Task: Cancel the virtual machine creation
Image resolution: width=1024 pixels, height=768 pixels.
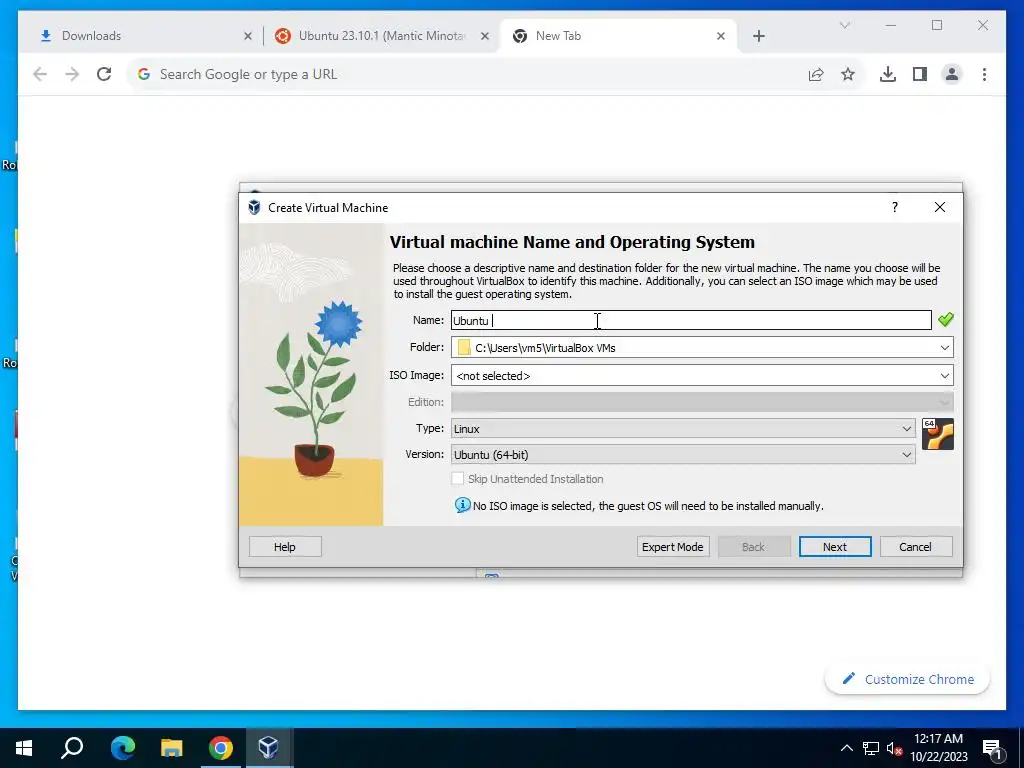Action: (916, 547)
